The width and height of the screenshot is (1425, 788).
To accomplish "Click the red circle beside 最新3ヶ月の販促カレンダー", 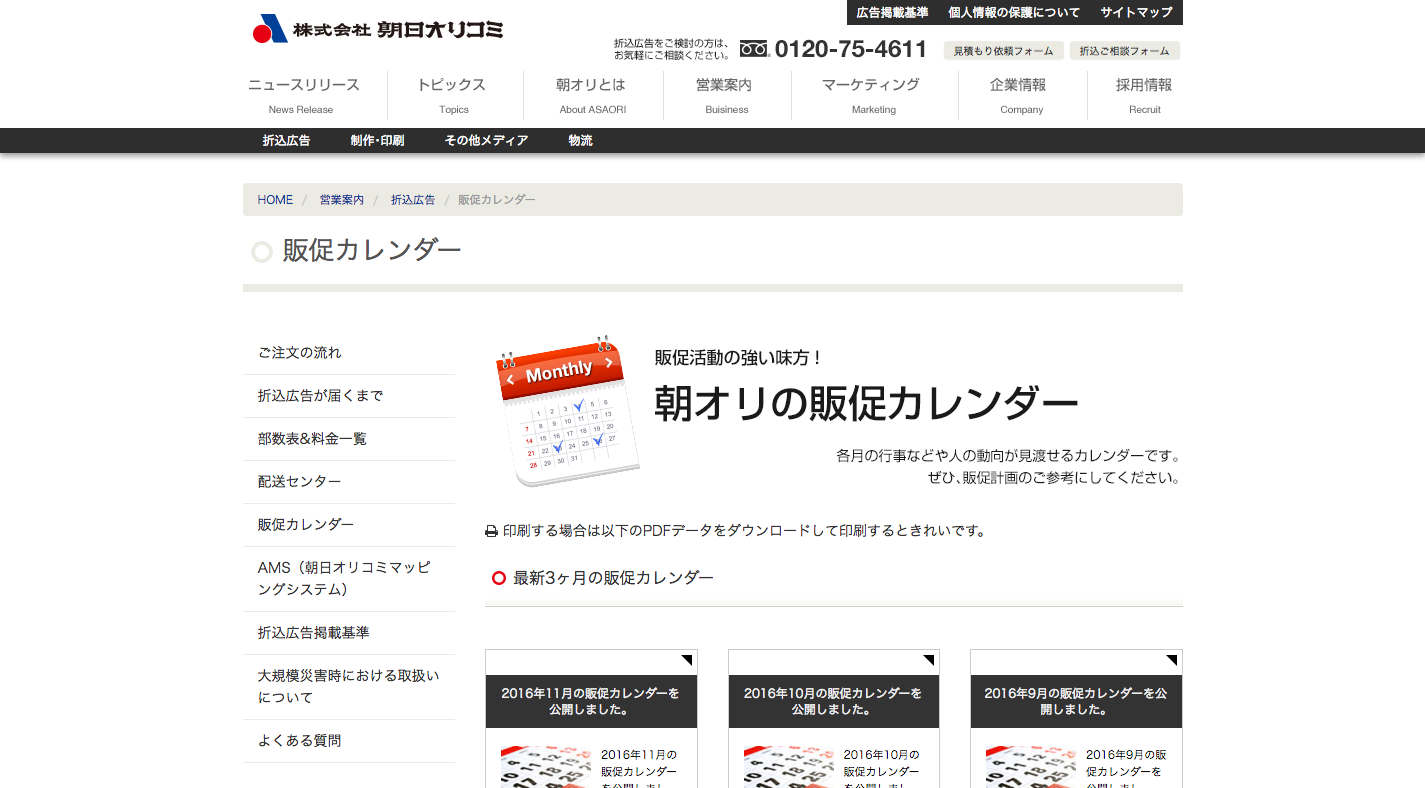I will (x=498, y=577).
